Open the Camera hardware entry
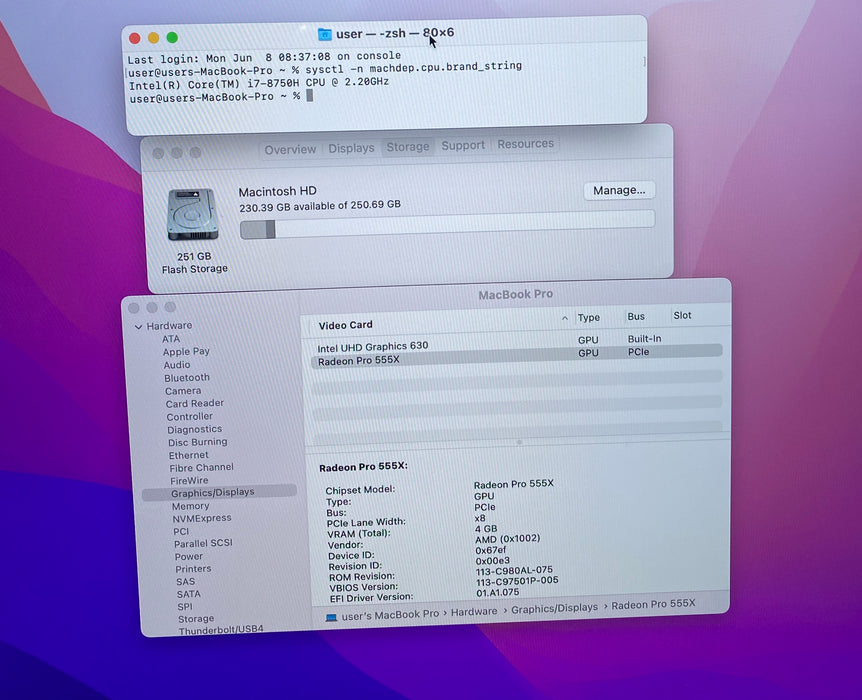This screenshot has width=862, height=700. click(183, 391)
